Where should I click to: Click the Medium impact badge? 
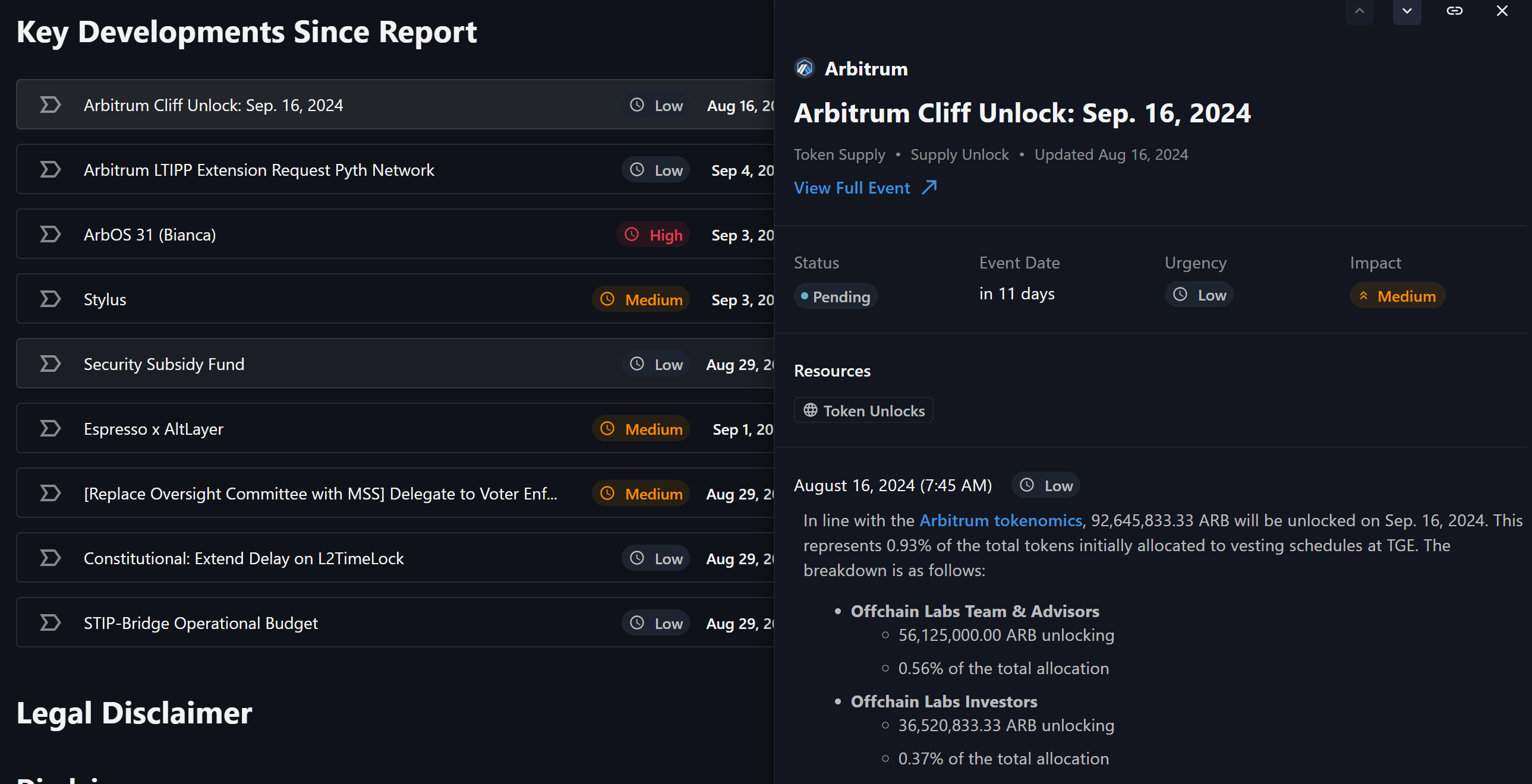pos(1398,296)
